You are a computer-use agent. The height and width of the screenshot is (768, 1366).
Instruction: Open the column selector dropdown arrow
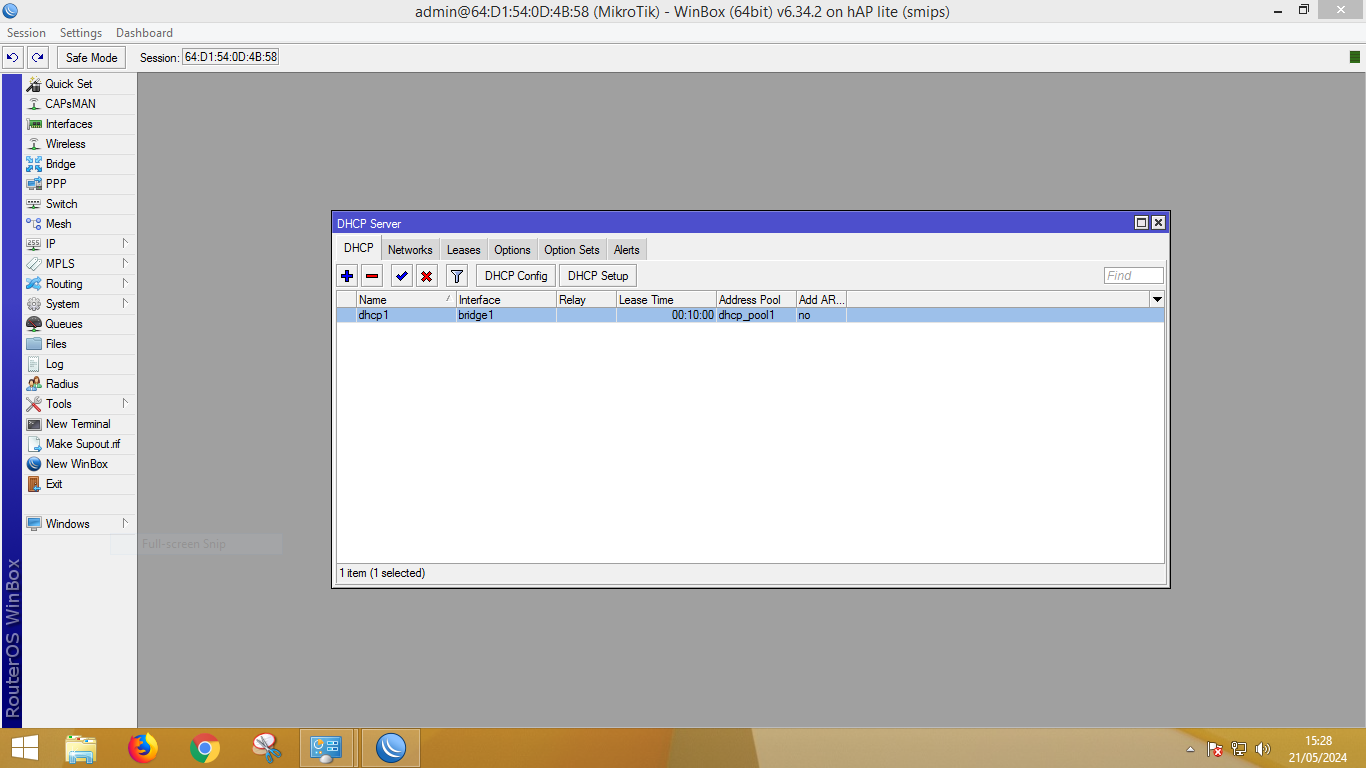tap(1157, 300)
